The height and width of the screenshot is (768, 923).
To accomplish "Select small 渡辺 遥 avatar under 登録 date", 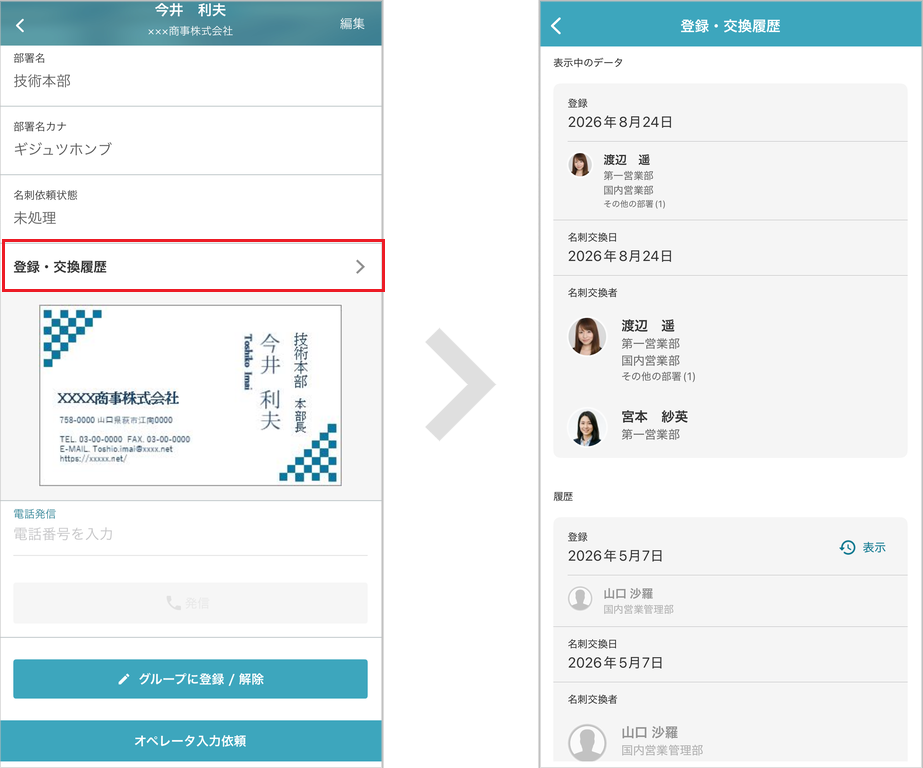I will tap(580, 164).
